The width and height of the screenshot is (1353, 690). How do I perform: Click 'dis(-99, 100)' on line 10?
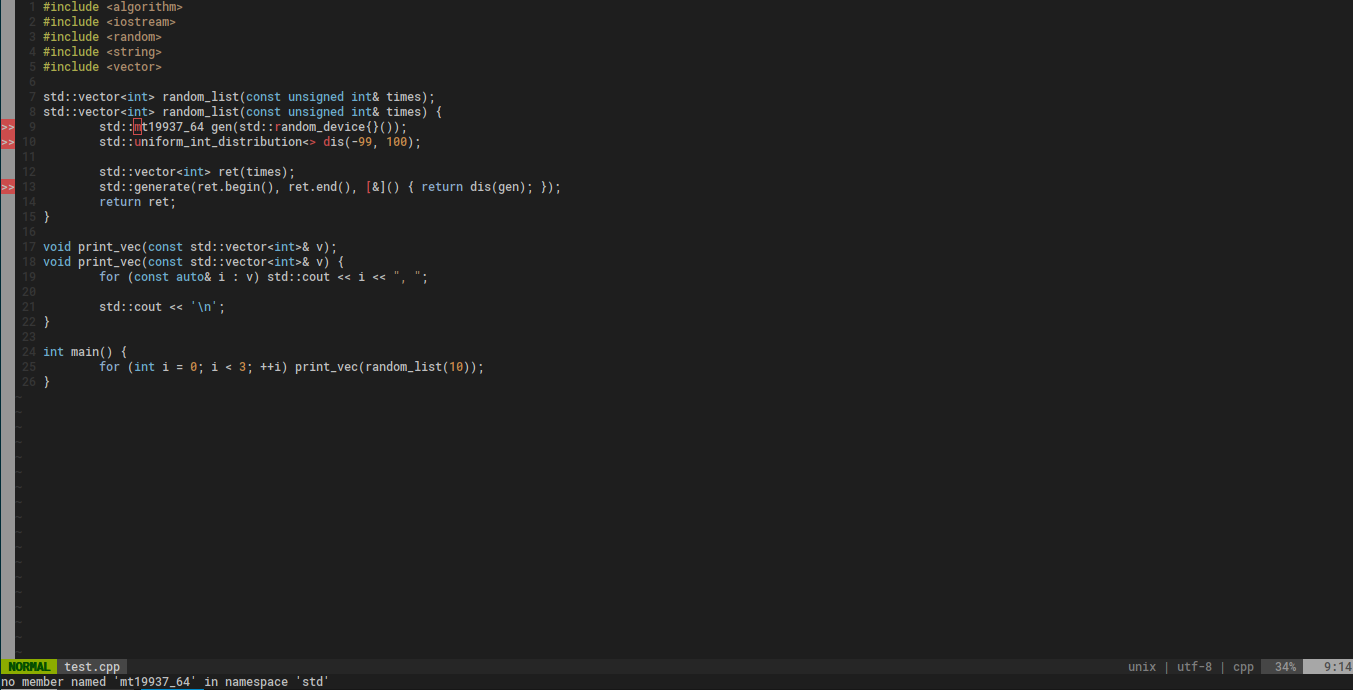369,142
